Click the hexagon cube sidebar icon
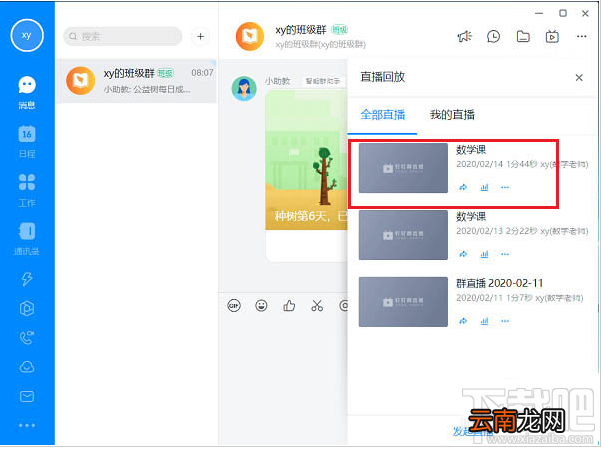This screenshot has height=449, width=602. coord(27,308)
